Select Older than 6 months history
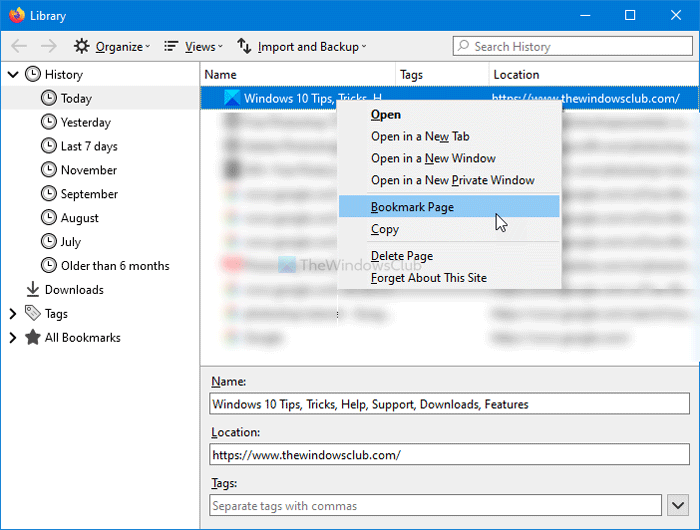The image size is (700, 530). click(x=114, y=266)
